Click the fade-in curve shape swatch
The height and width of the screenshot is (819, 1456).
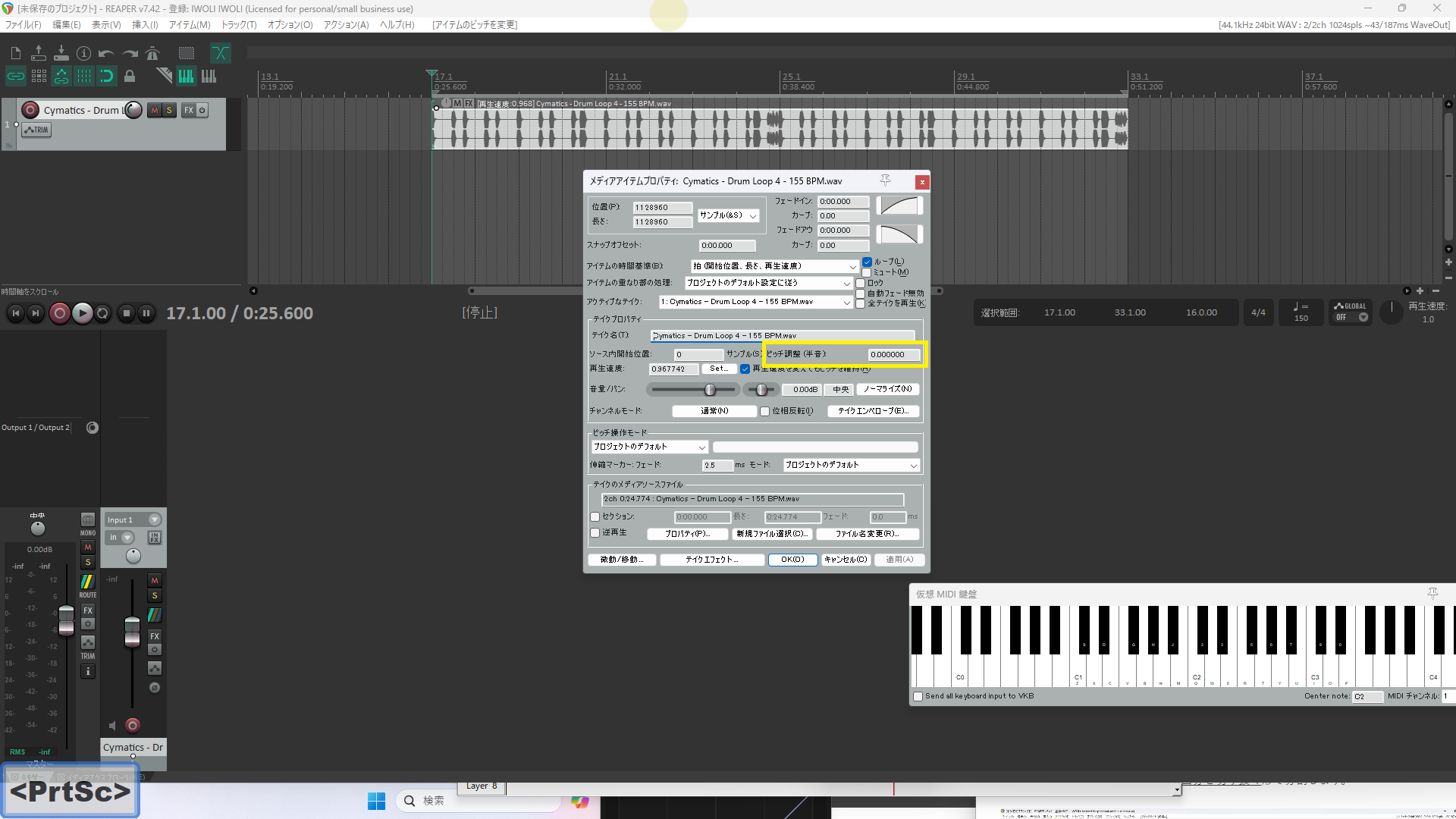(x=899, y=206)
